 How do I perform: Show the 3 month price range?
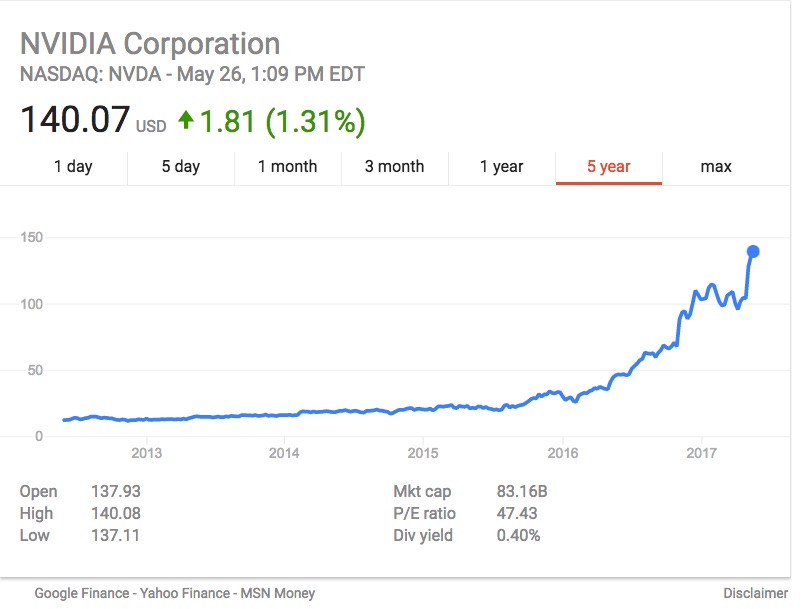pos(394,167)
